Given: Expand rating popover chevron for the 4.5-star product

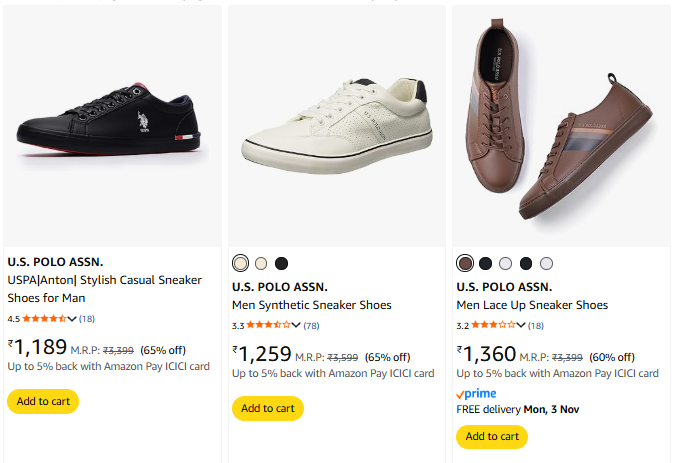Looking at the screenshot, I should click(72, 318).
